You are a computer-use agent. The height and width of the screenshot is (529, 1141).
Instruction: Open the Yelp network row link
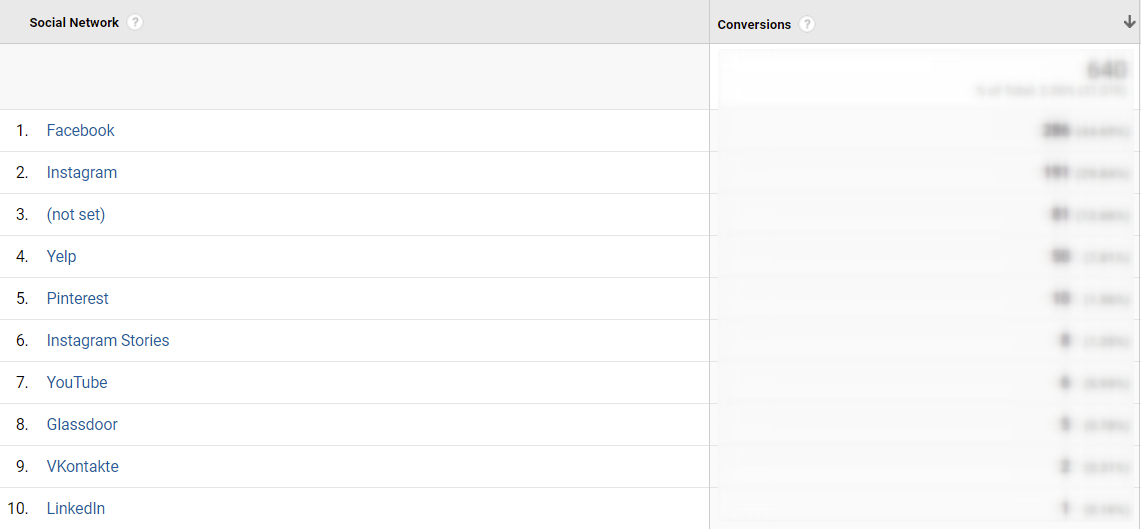[x=61, y=256]
